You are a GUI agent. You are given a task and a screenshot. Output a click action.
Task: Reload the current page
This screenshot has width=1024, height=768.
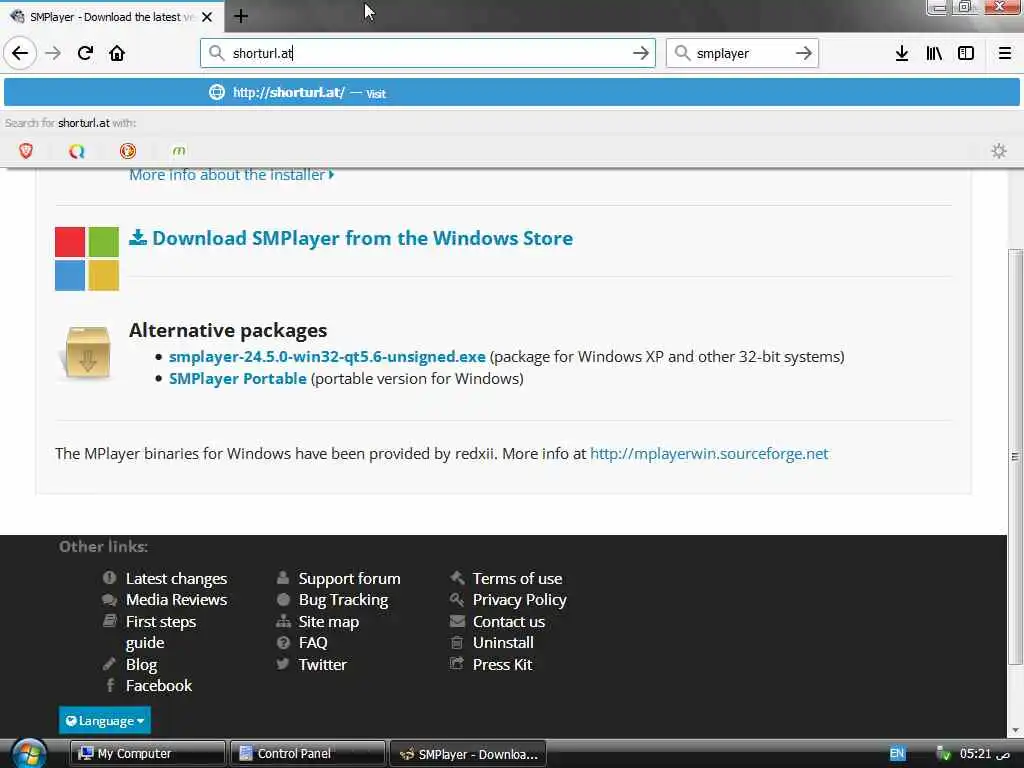click(x=85, y=53)
